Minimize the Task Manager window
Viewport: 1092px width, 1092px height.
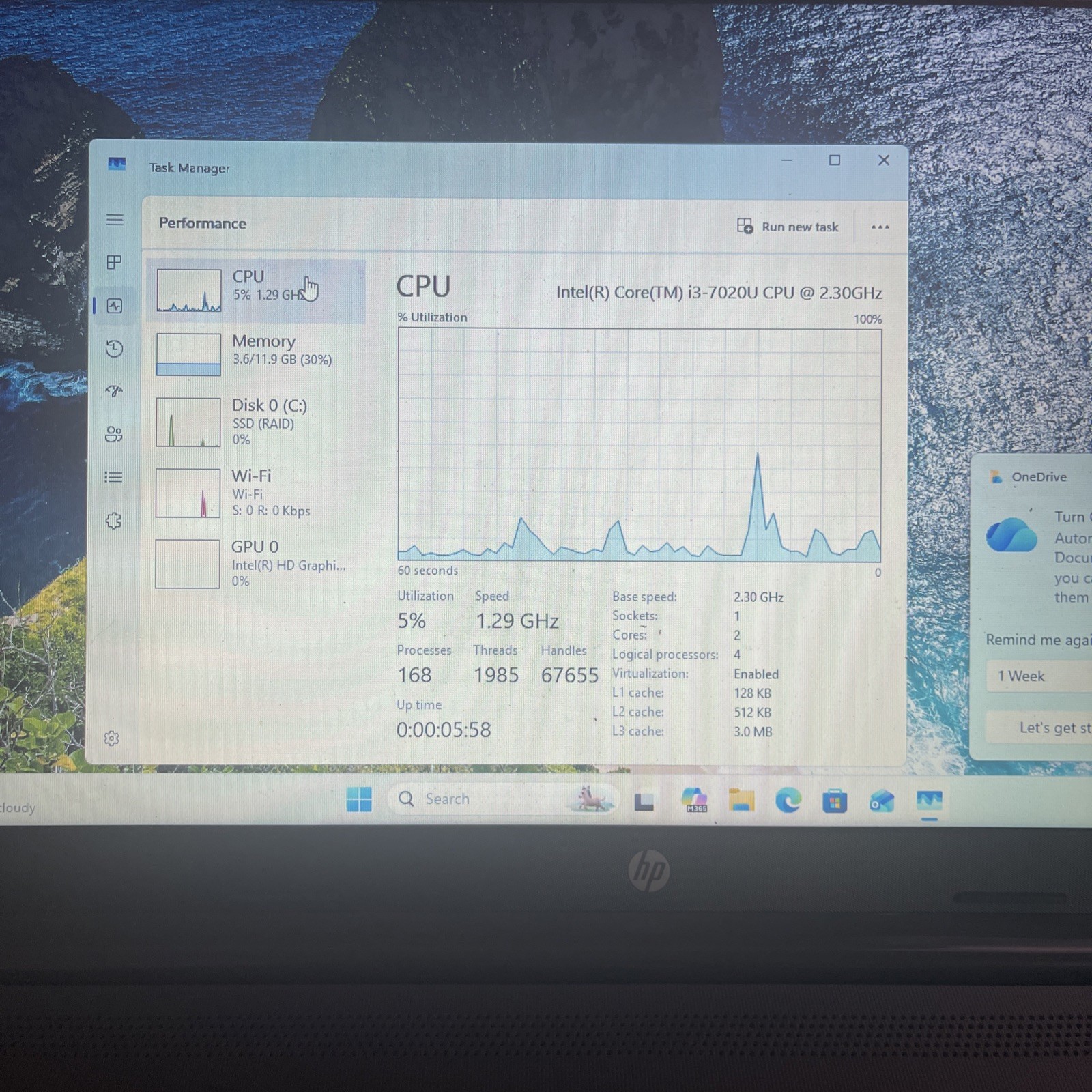(x=787, y=160)
